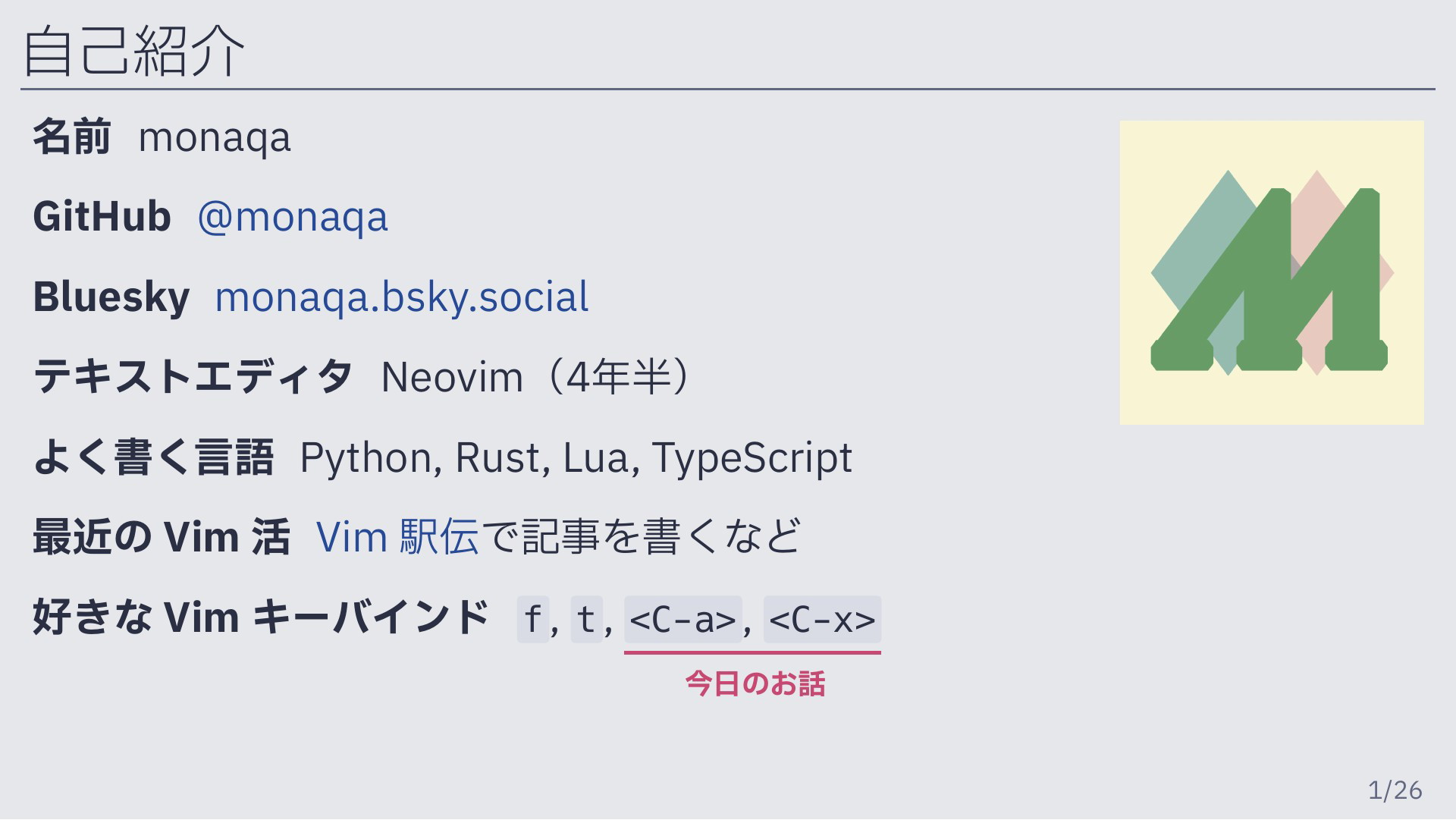Viewport: 1456px width, 820px height.
Task: Click the テキストエディタ label
Action: click(x=193, y=377)
